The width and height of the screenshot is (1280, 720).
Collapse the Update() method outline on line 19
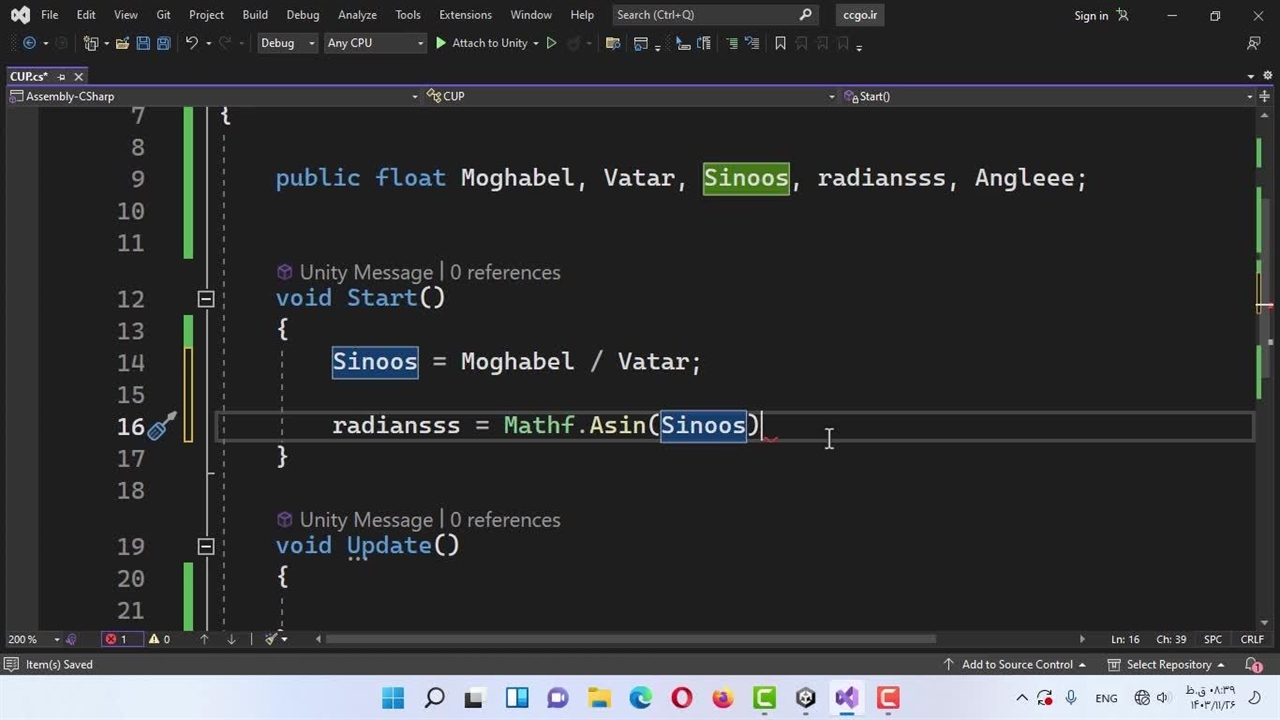(x=205, y=546)
